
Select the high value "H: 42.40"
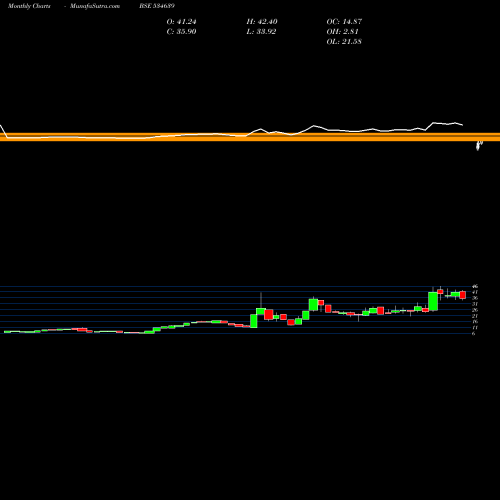pyautogui.click(x=262, y=22)
